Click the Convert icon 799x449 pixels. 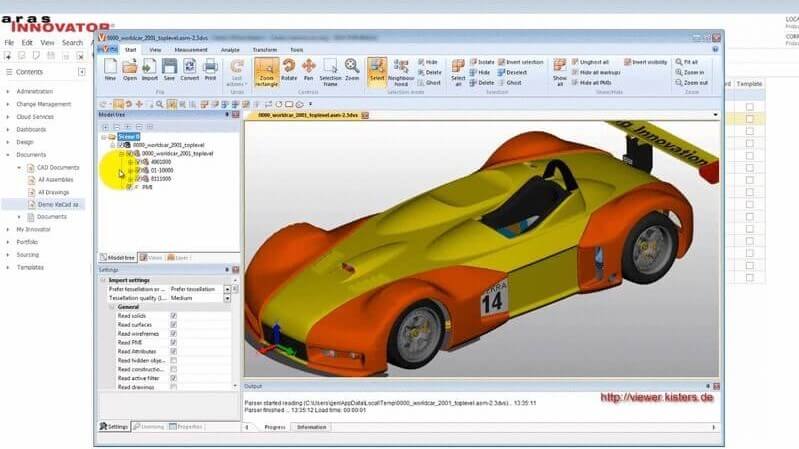[190, 70]
